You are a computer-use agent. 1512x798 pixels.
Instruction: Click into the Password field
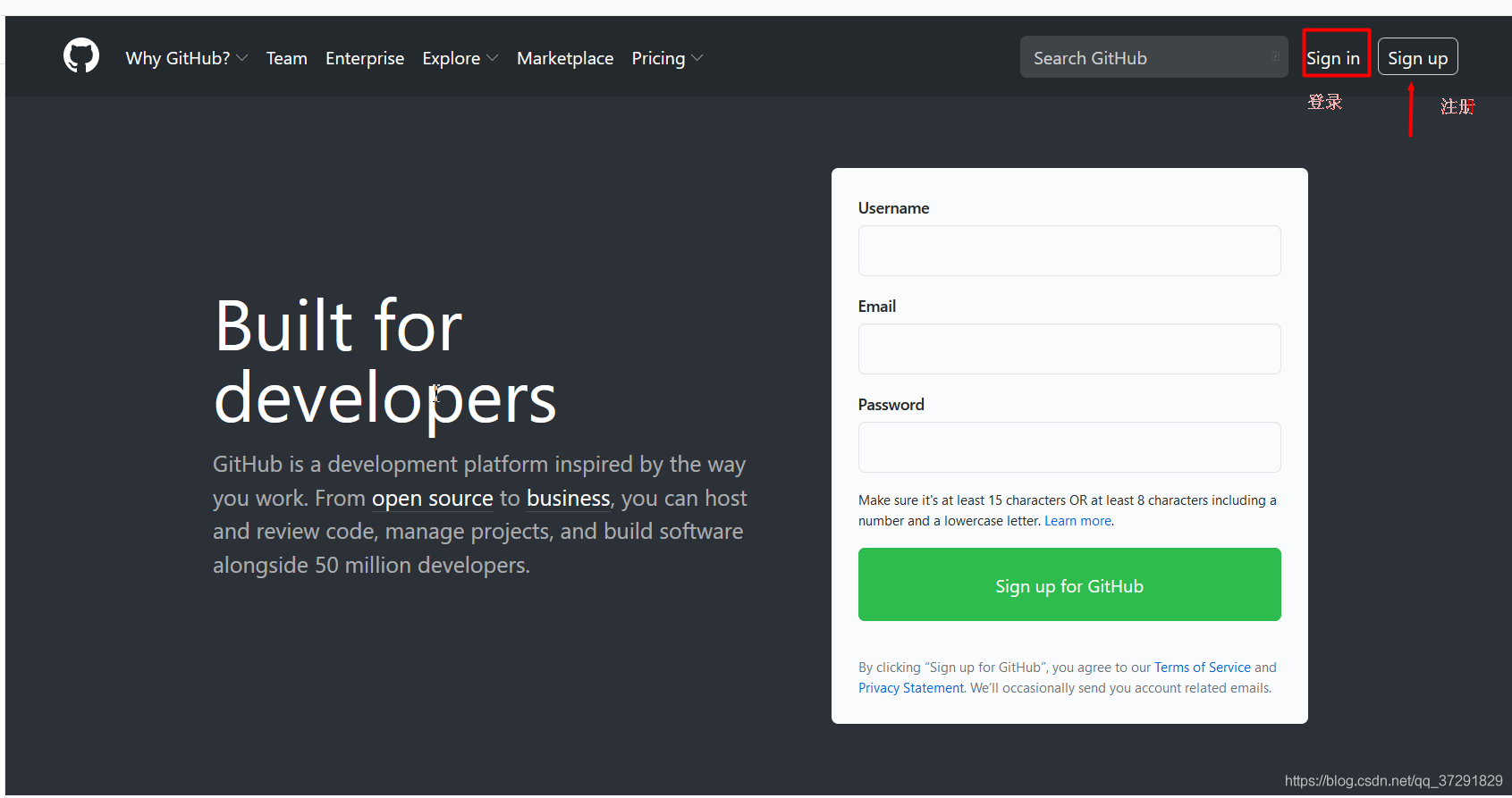point(1069,447)
